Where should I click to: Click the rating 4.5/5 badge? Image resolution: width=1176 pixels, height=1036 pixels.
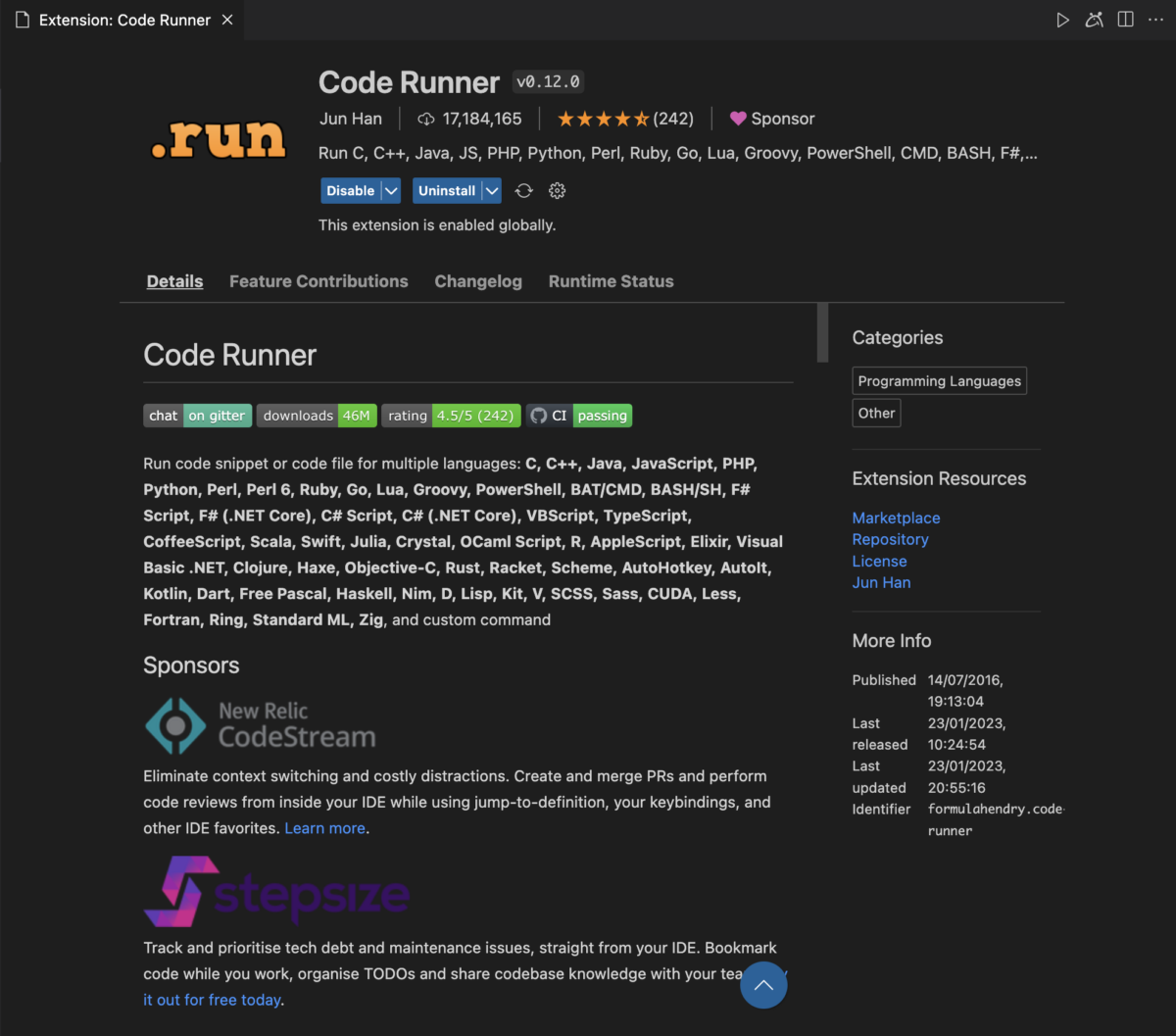(x=451, y=416)
